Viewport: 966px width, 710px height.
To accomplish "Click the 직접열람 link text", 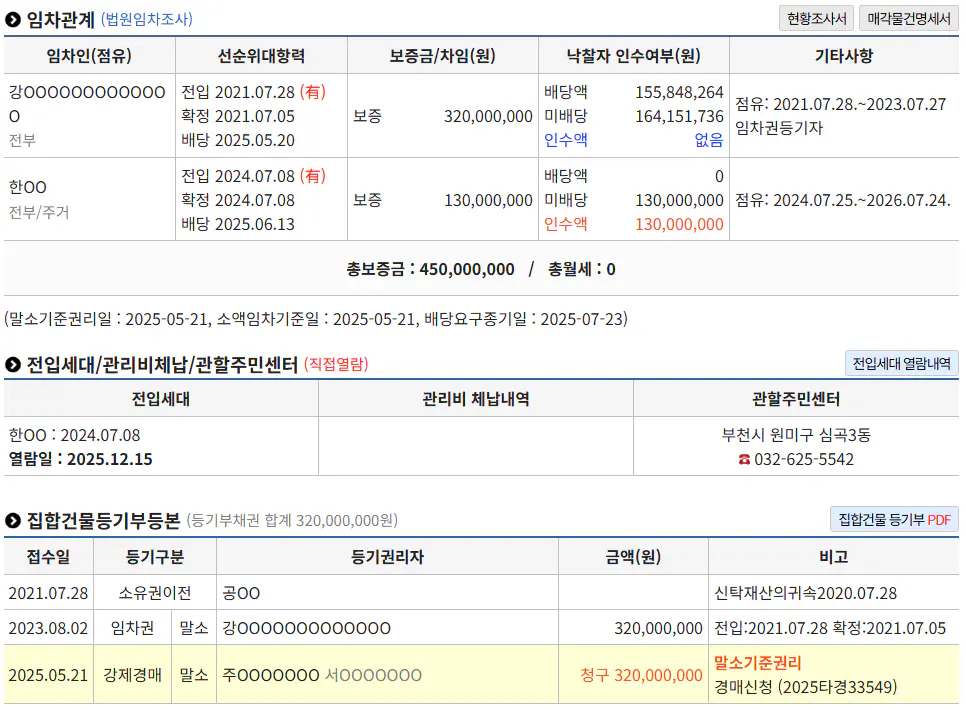I will [336, 364].
